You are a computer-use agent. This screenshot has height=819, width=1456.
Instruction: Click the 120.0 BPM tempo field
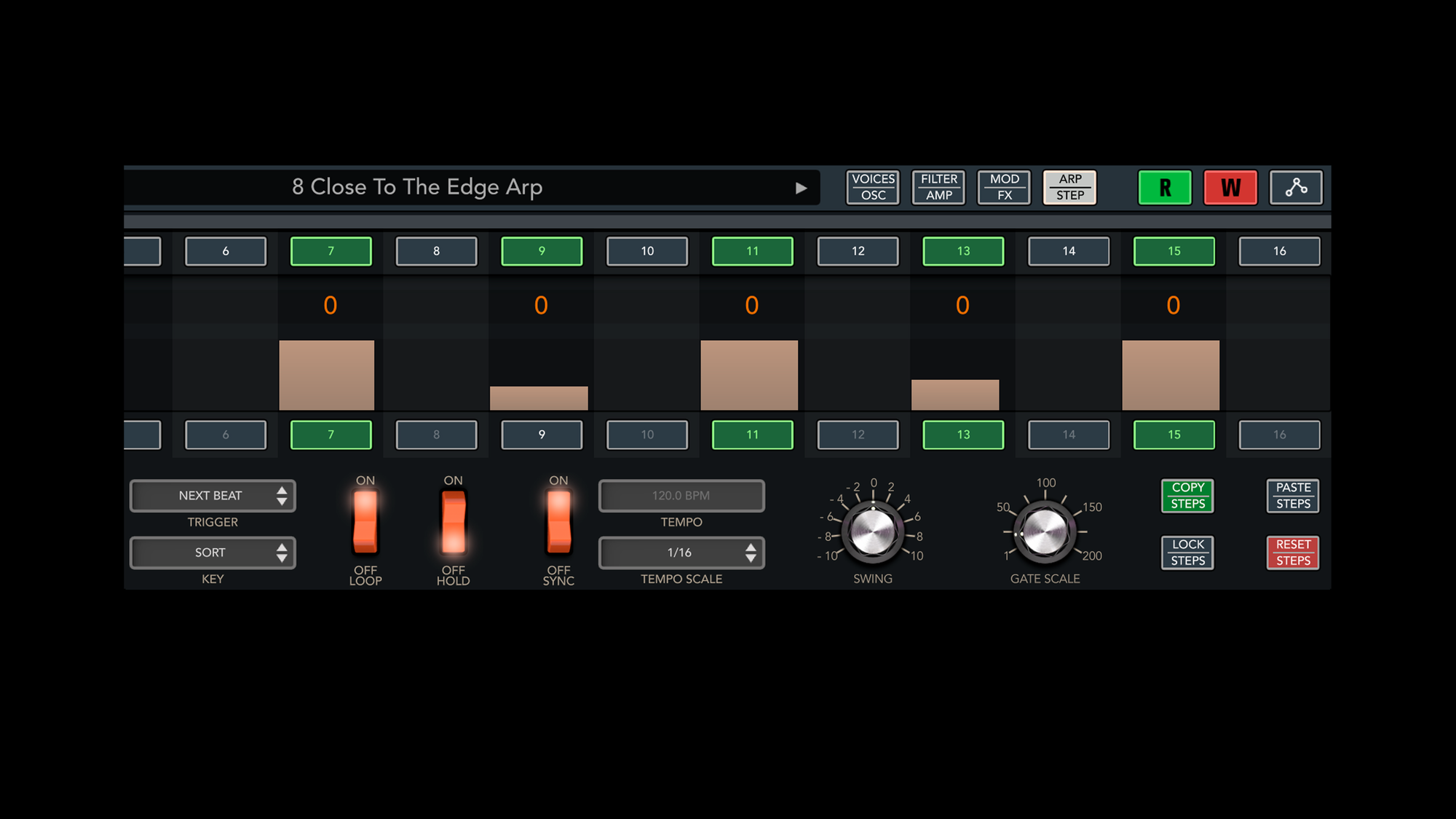(681, 496)
